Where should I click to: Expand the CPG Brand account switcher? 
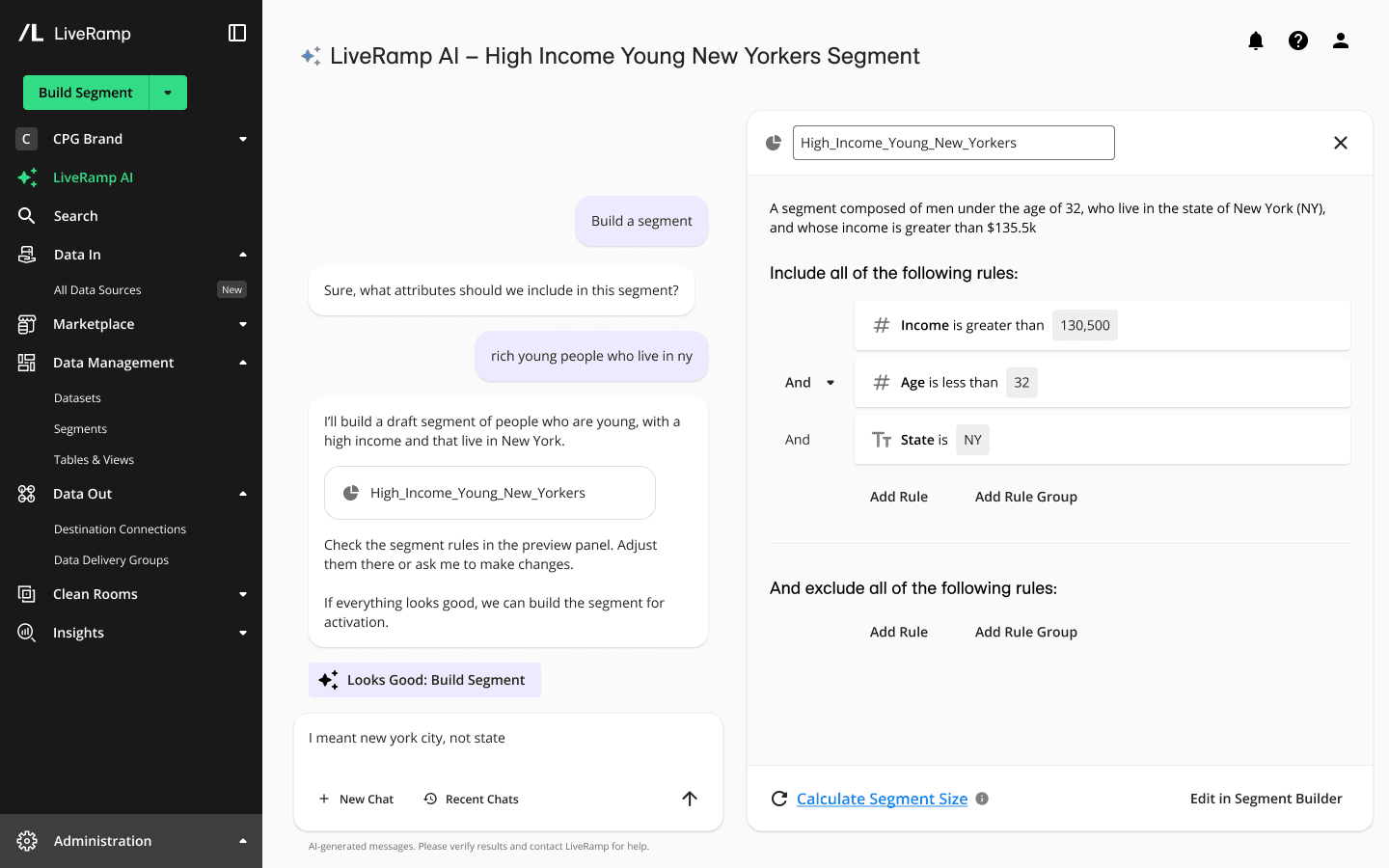click(x=243, y=139)
